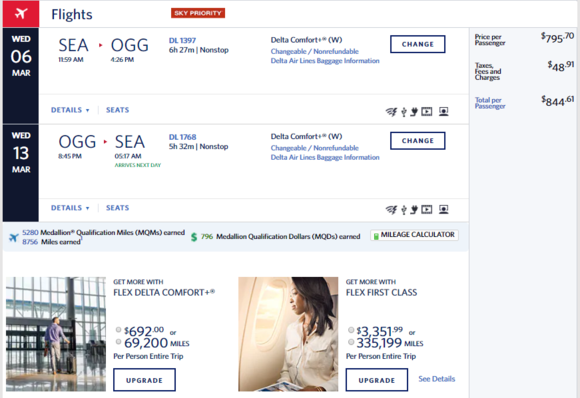Open See Details link for Flex First Class

[x=436, y=379]
